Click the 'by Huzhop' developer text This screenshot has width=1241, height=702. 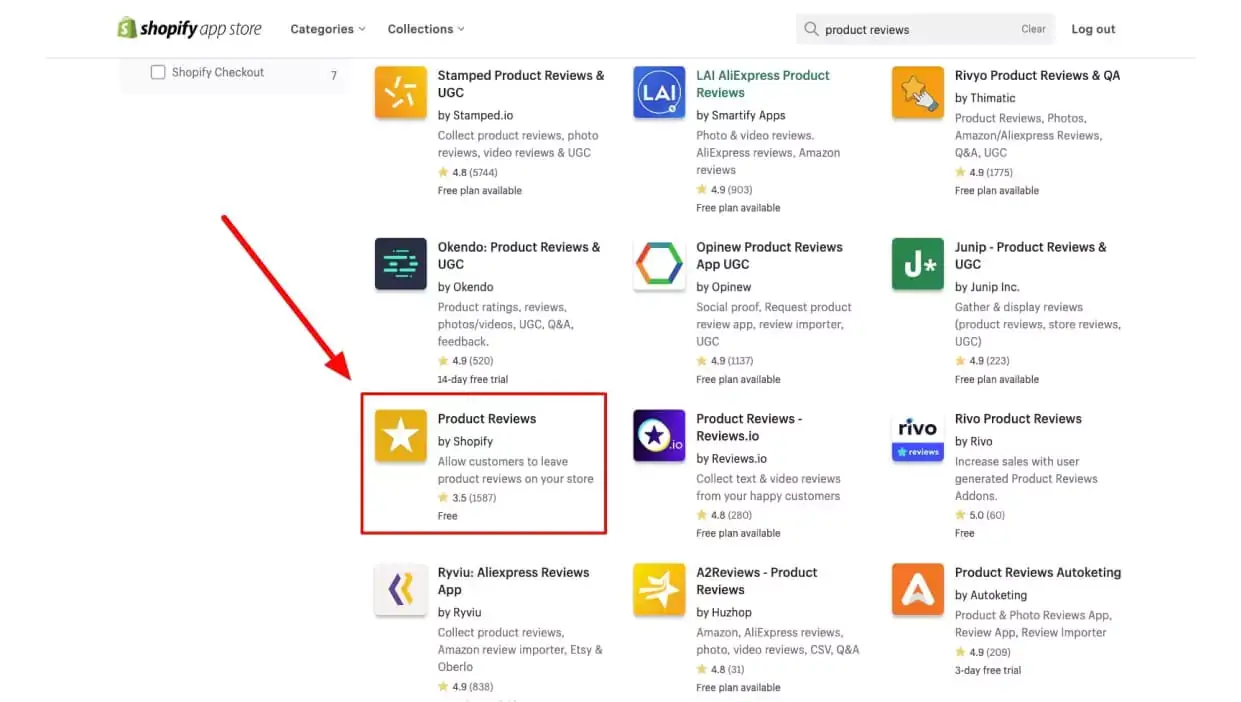[x=724, y=612]
